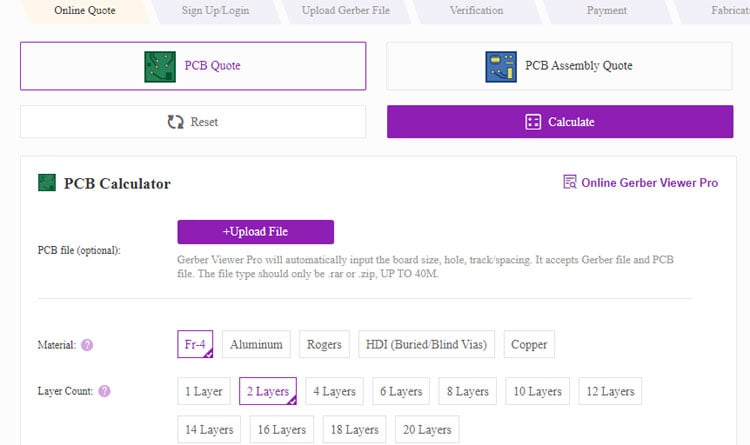This screenshot has width=750, height=445.
Task: Choose Copper as the material
Action: (x=529, y=344)
